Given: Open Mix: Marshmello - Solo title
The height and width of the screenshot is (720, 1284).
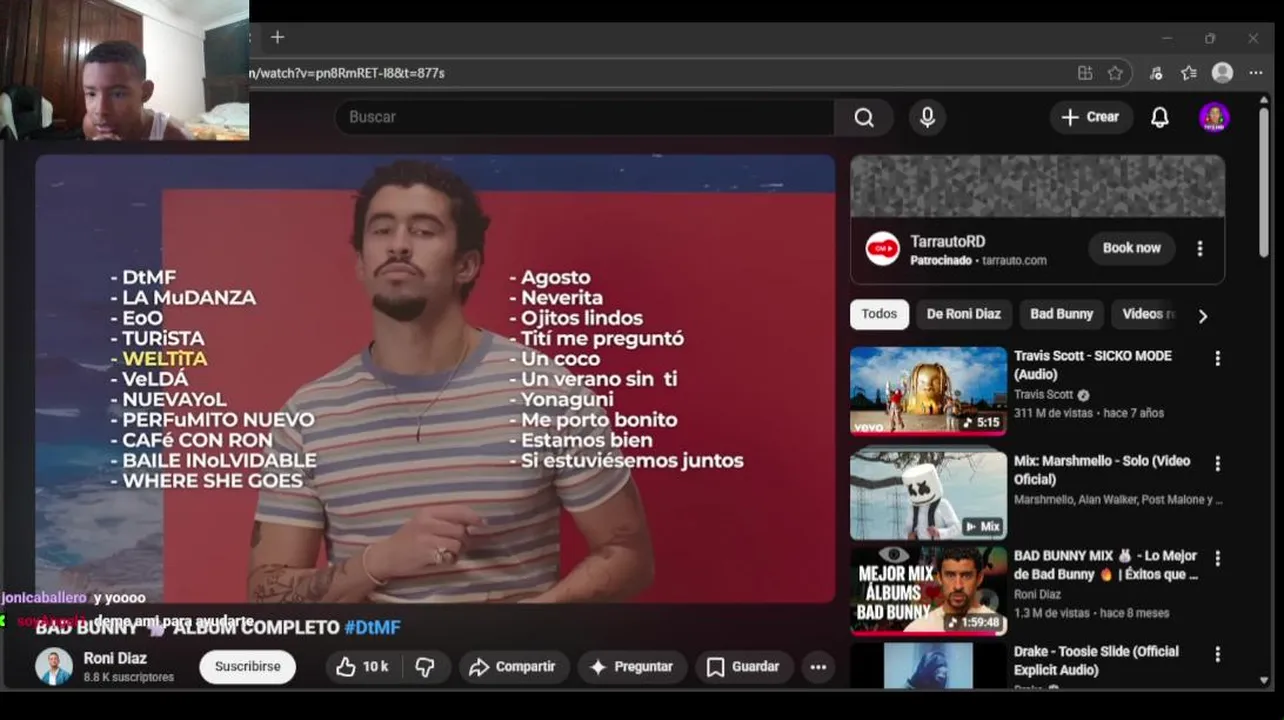Looking at the screenshot, I should pyautogui.click(x=1102, y=470).
